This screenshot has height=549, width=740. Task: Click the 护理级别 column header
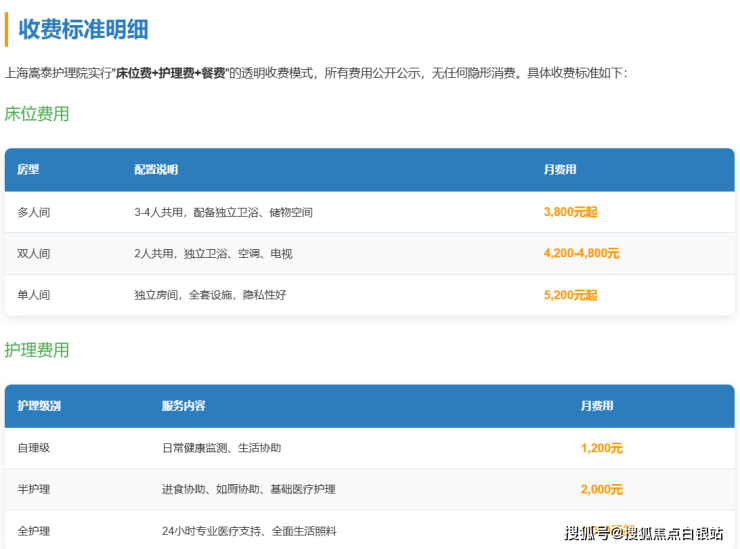pos(39,406)
